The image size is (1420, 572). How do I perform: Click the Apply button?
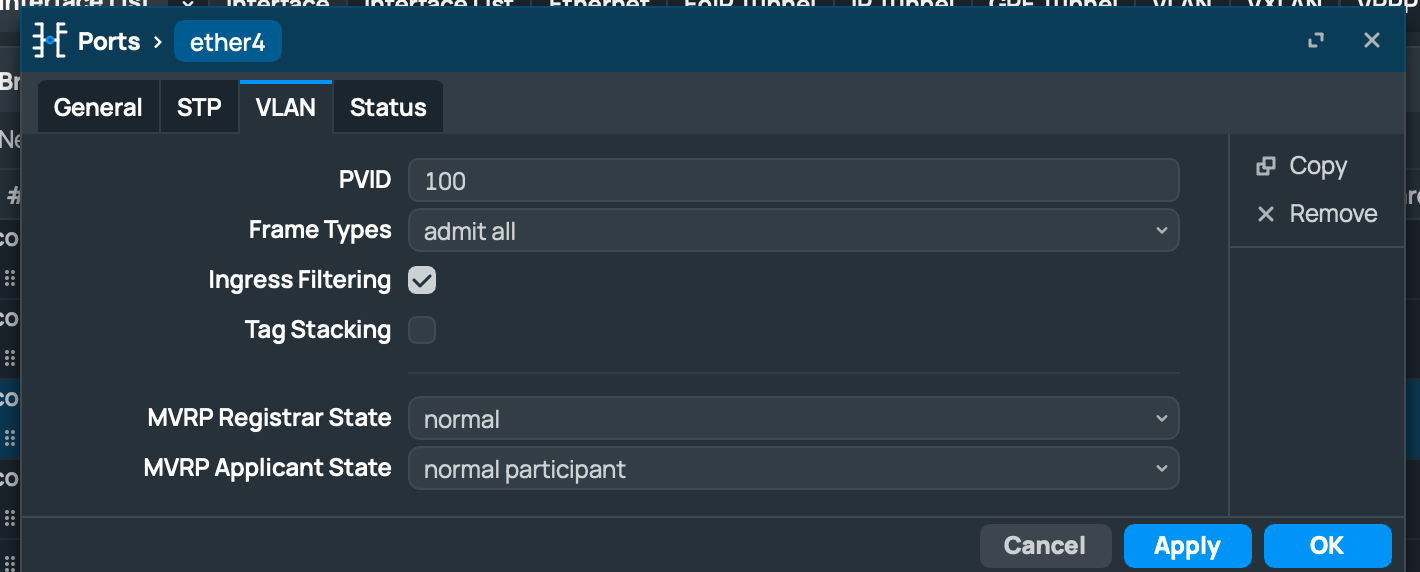pos(1187,546)
